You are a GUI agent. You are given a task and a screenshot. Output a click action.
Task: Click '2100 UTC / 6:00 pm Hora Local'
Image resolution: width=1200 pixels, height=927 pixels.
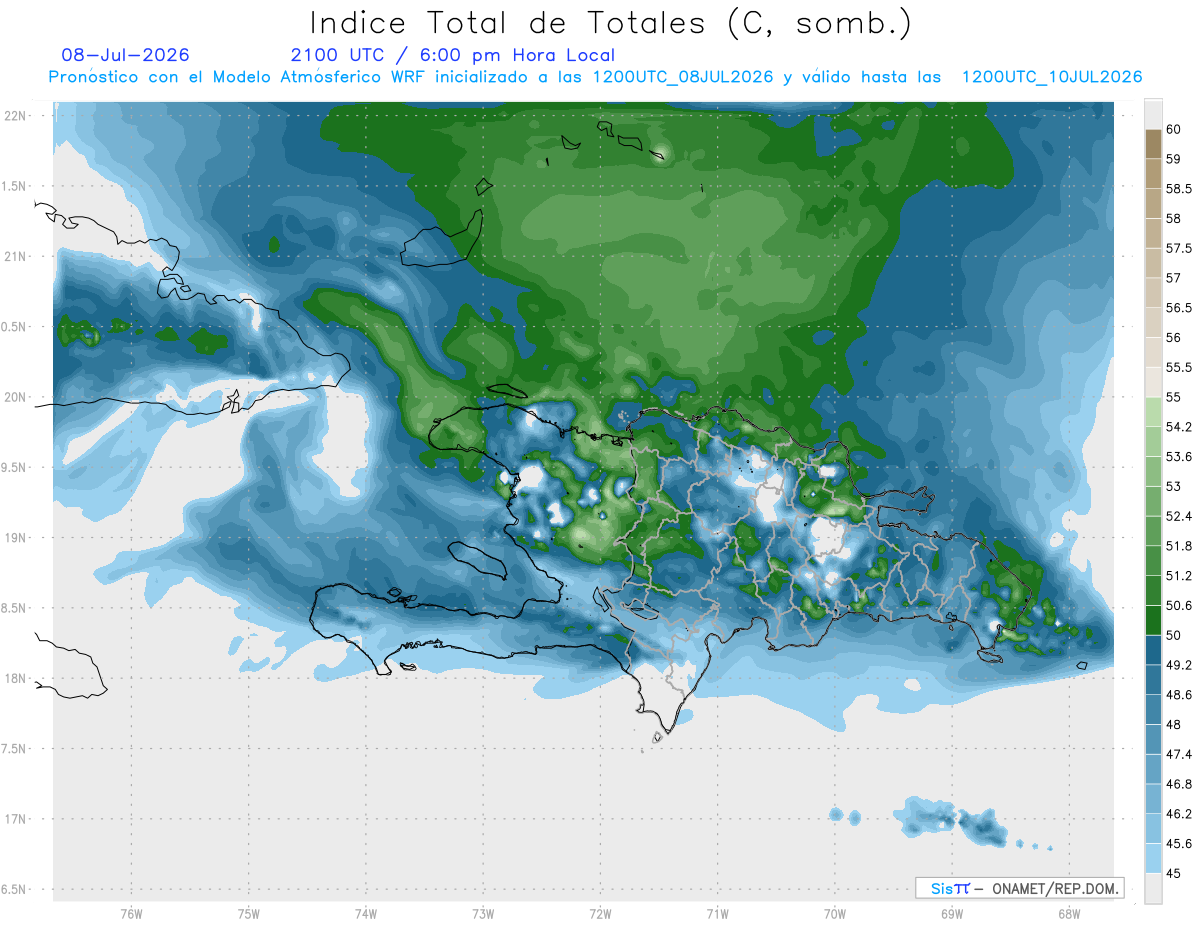click(453, 55)
